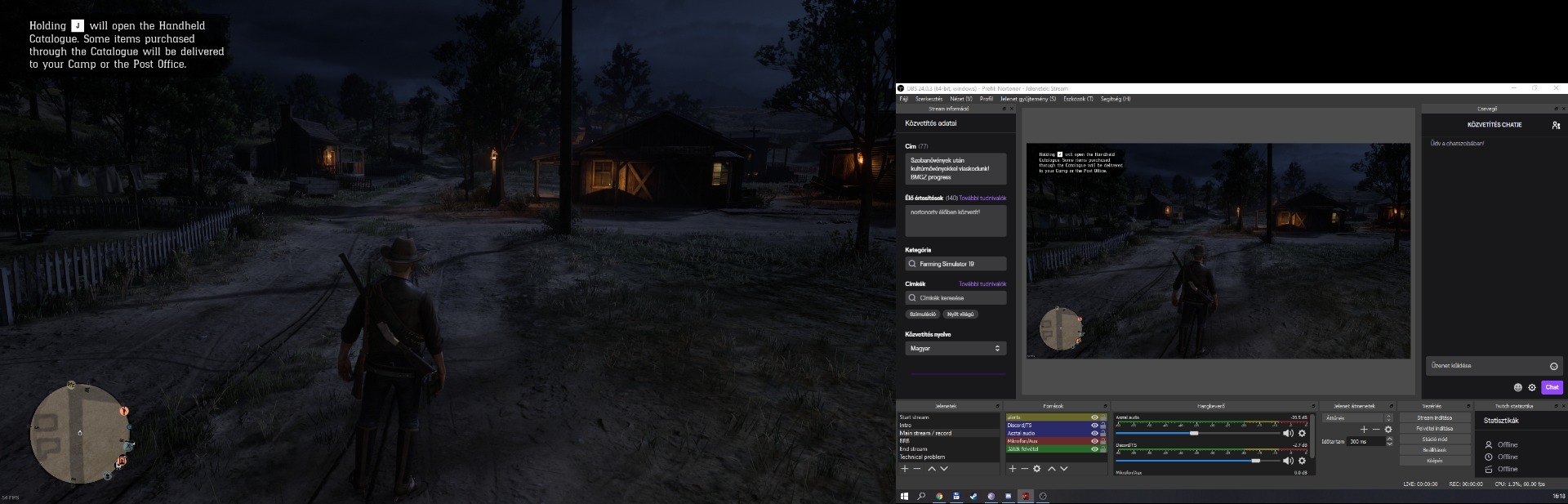Image resolution: width=1568 pixels, height=504 pixels.
Task: Mute the Discord/TS speaker icon in mixer
Action: tap(1288, 461)
